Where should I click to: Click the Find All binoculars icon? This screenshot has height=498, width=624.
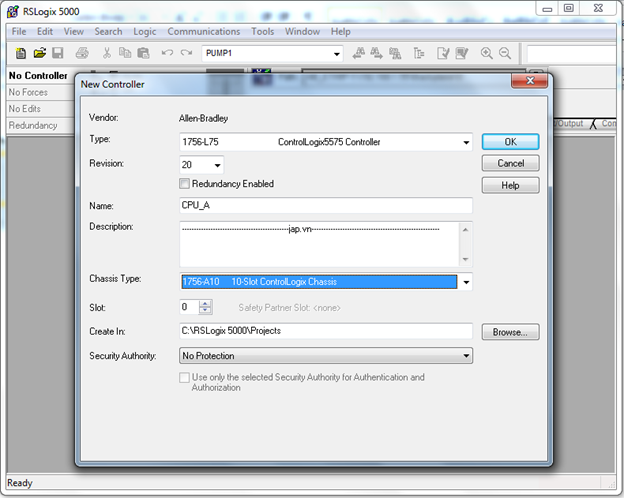coord(395,53)
